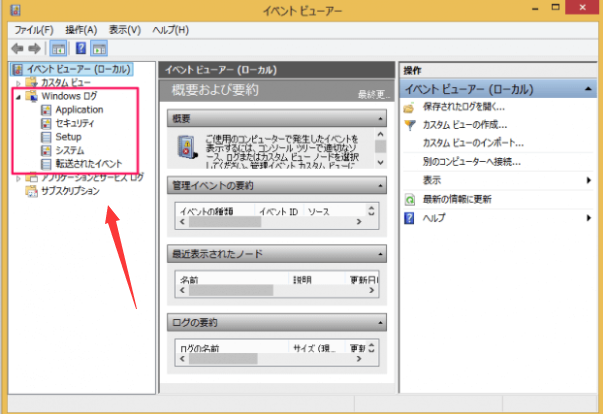Viewport: 603px width, 414px height.
Task: Open the 表示 submenu arrow in actions
Action: tap(589, 180)
